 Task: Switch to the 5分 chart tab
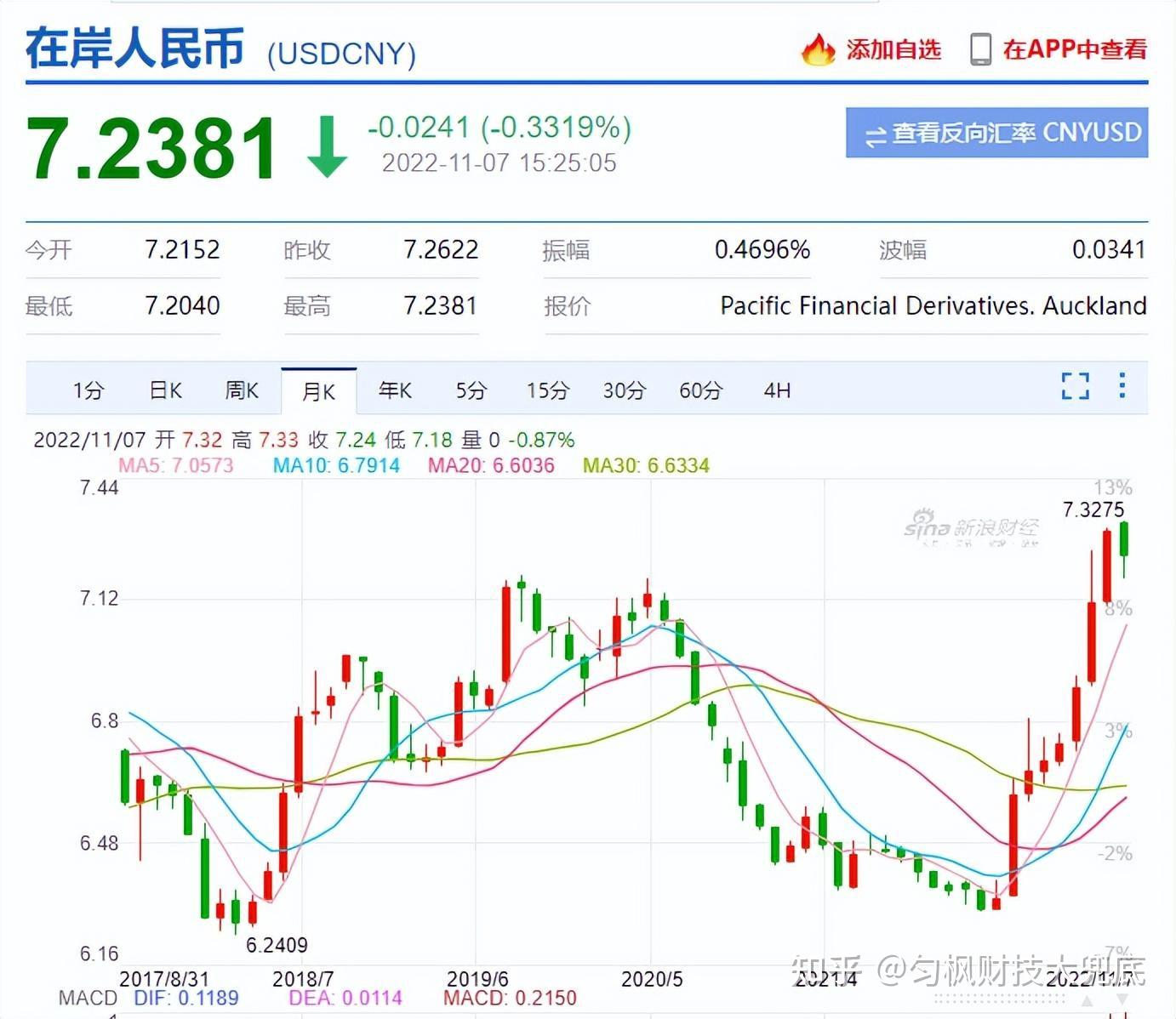coord(471,390)
